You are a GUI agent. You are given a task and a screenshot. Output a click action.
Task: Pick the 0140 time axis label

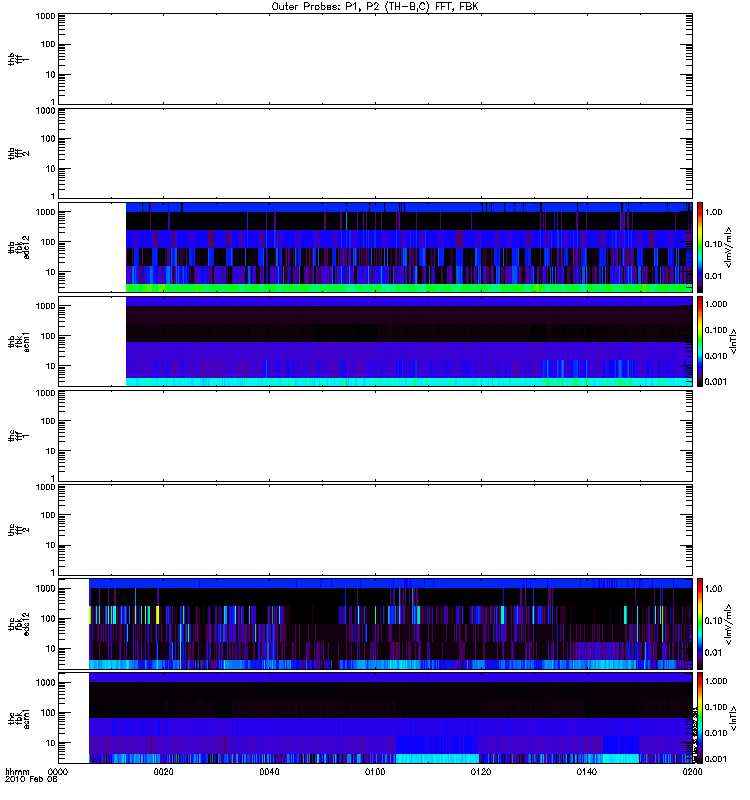[x=587, y=772]
